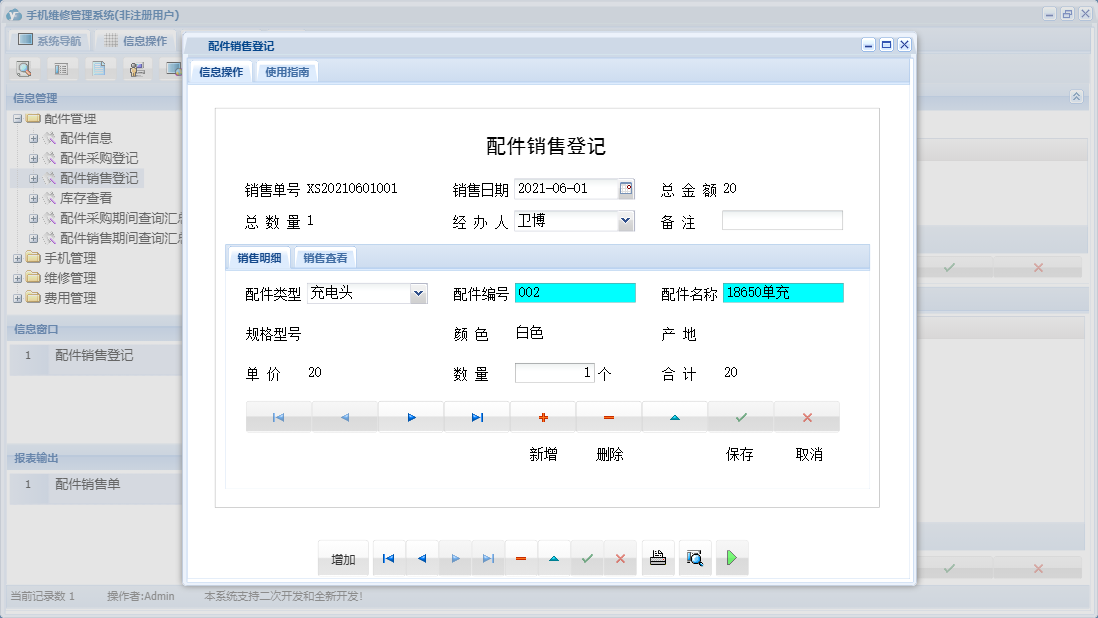Click inside the 备注 input field
1098x618 pixels.
(782, 221)
